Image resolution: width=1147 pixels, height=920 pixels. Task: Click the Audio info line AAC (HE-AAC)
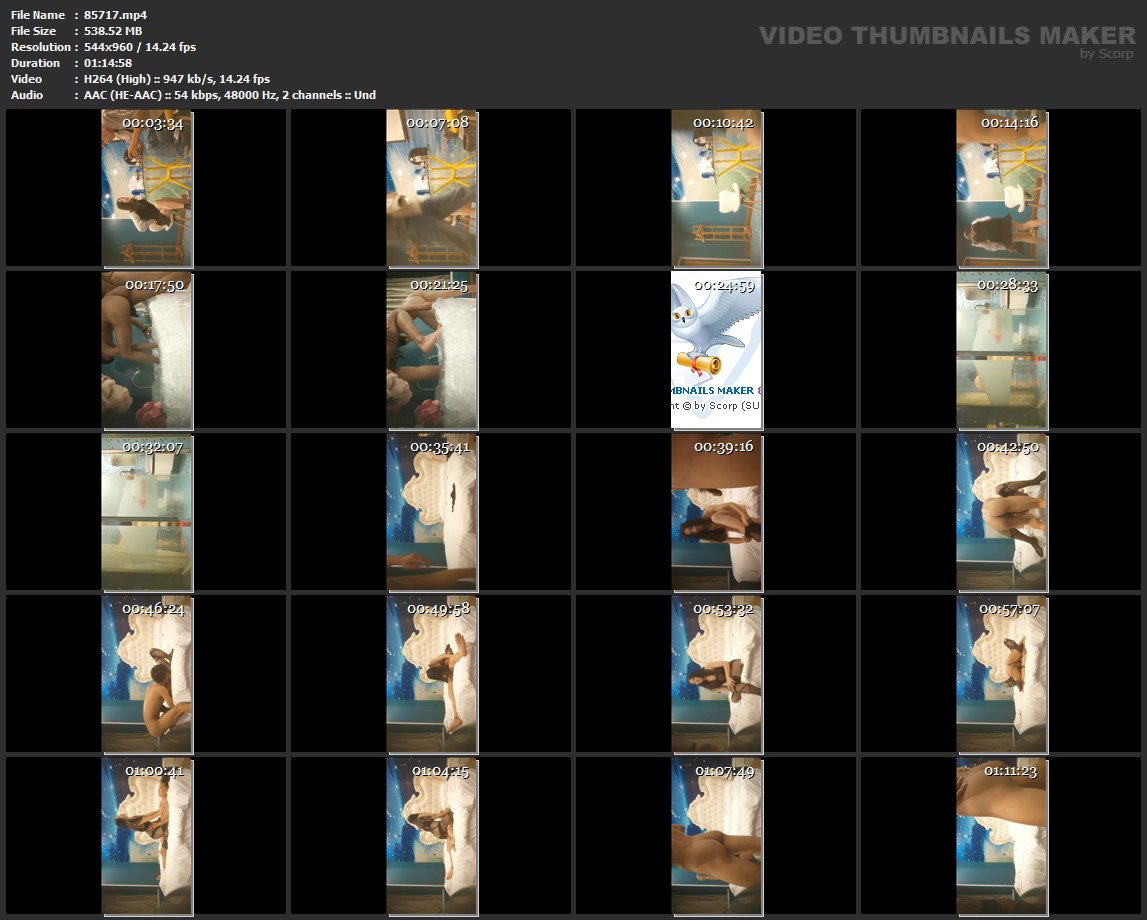tap(230, 95)
